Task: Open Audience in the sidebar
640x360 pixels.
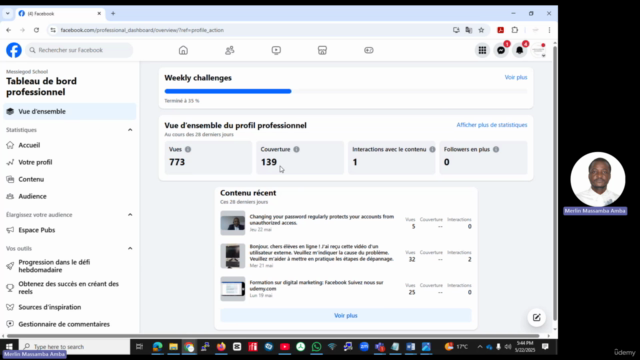Action: tap(32, 196)
